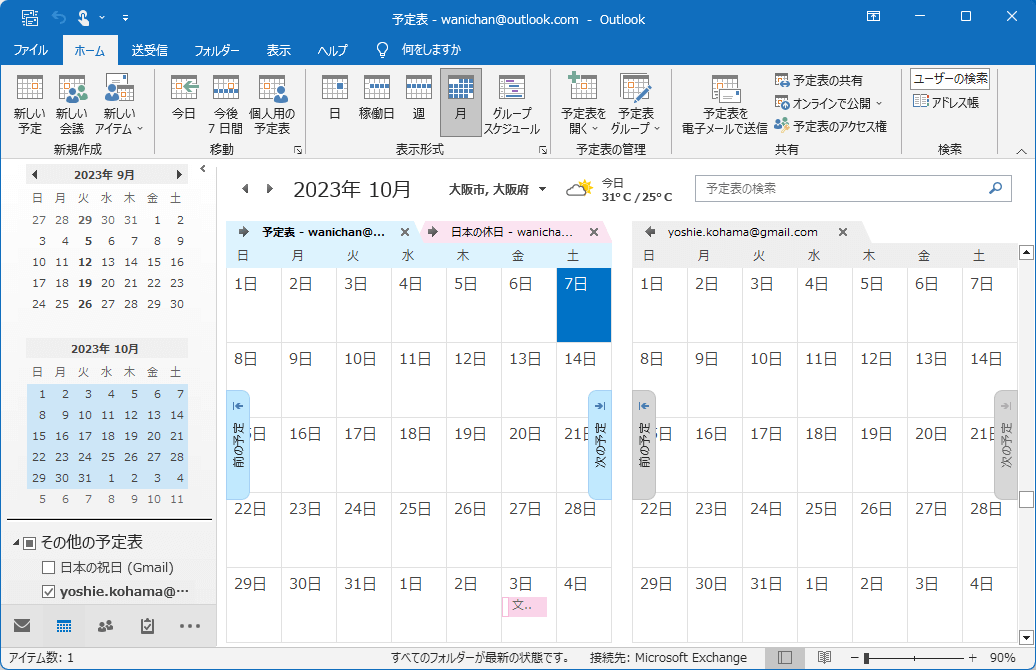Open the Calendar module in the navigation bar
Screen dimensions: 1036x670
64,626
